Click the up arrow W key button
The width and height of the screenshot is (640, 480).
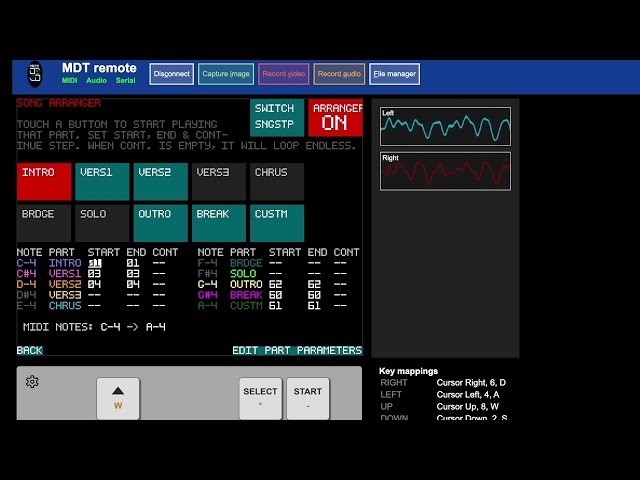coord(118,398)
